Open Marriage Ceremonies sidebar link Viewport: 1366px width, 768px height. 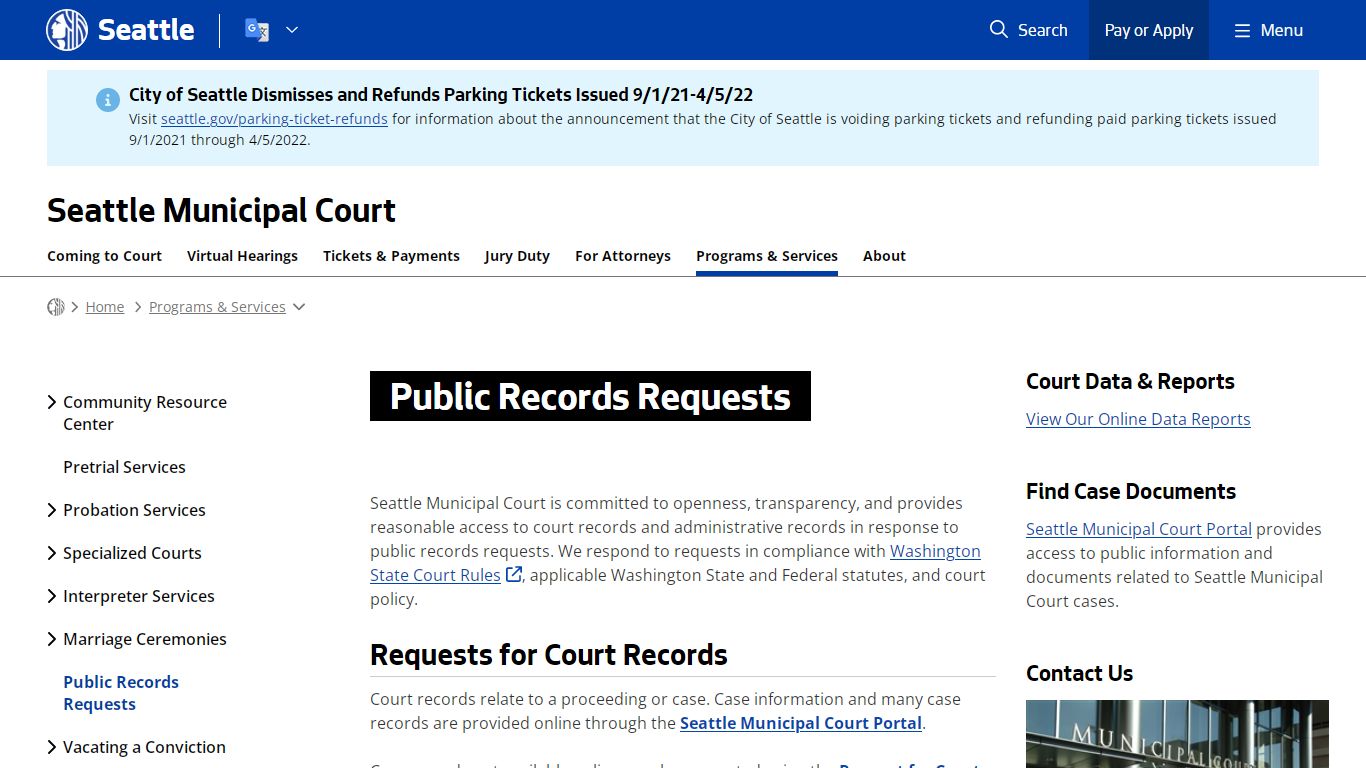point(145,639)
